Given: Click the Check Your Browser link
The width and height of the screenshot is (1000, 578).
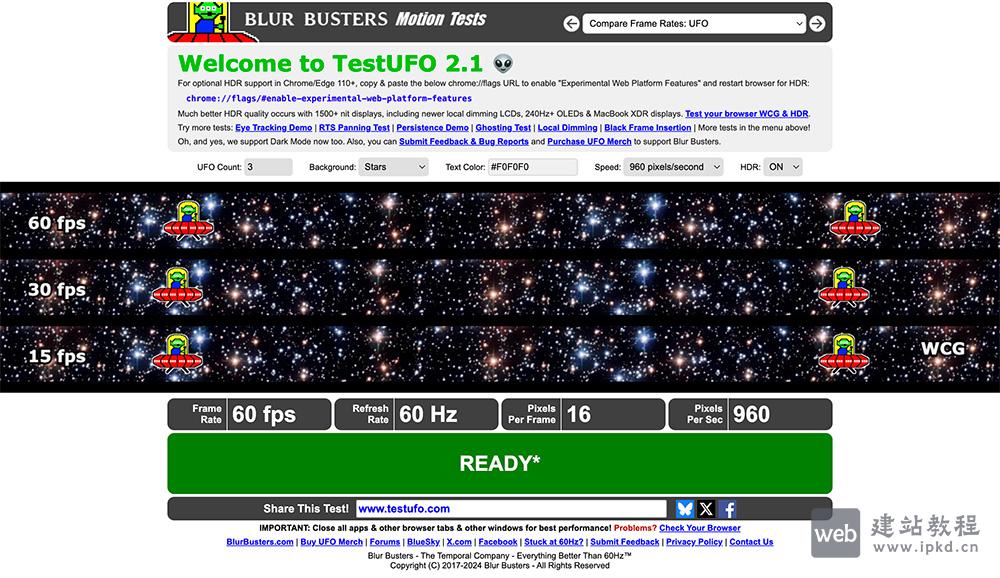Looking at the screenshot, I should pos(700,528).
